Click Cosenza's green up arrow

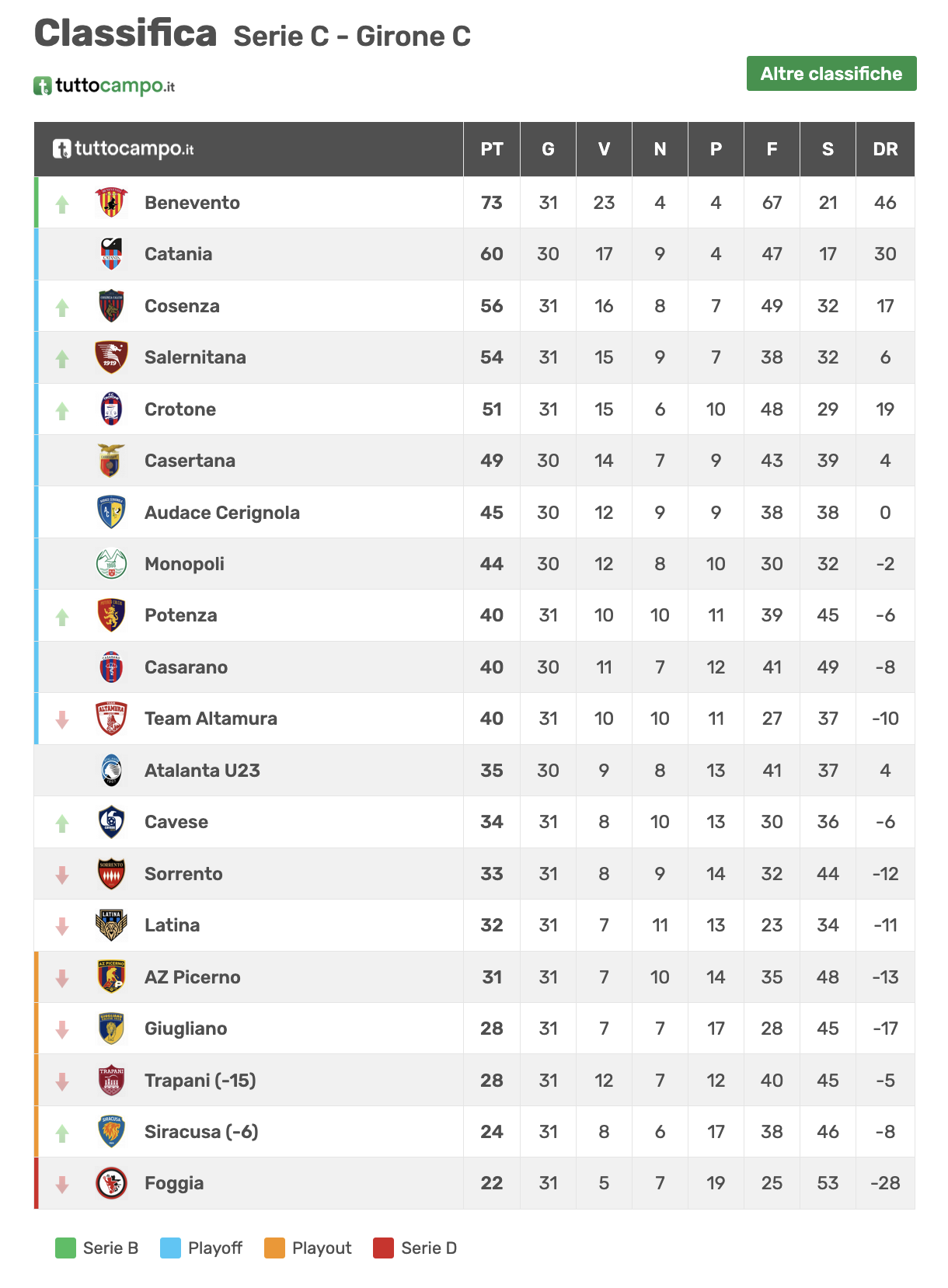(62, 308)
